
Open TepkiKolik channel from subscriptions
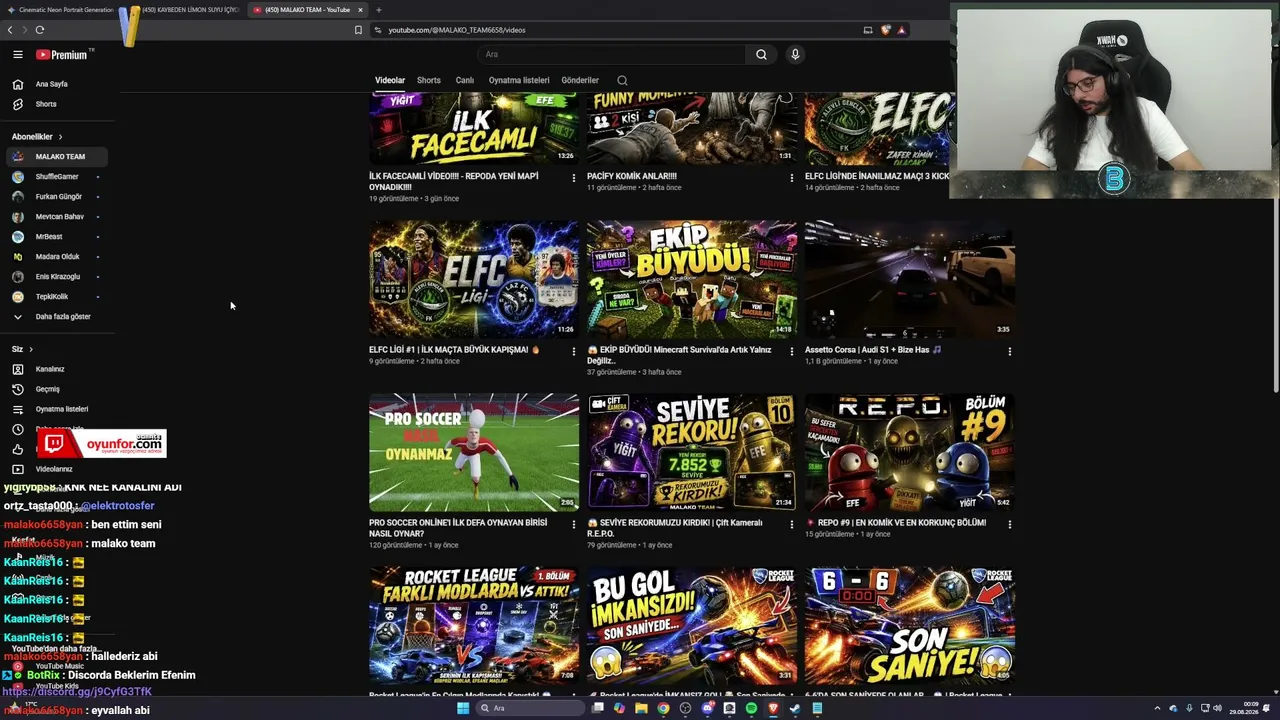click(x=56, y=297)
